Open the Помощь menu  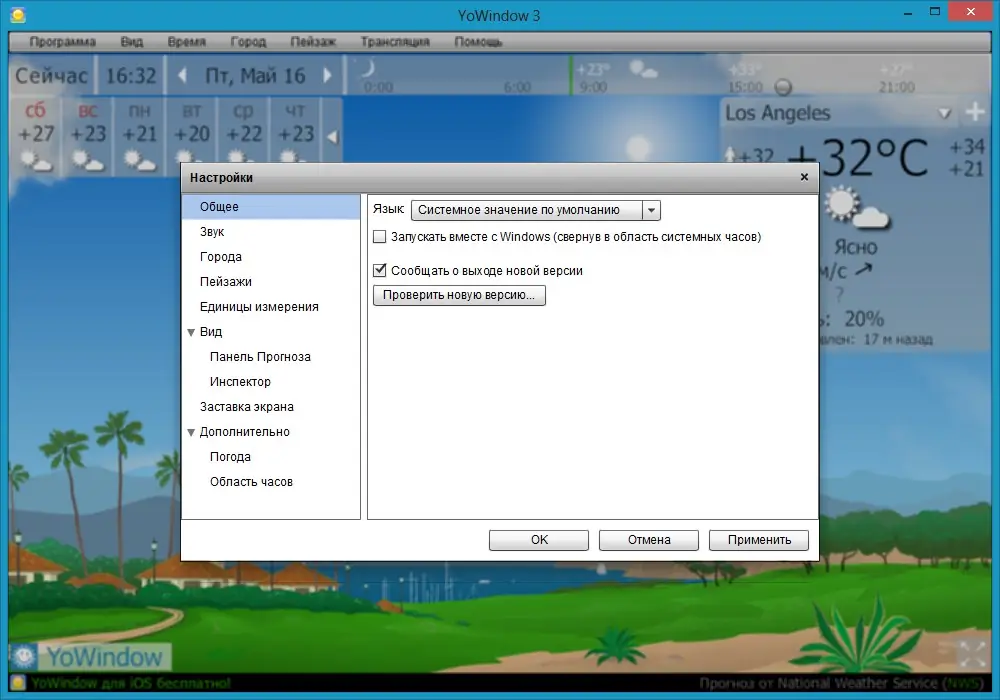[x=478, y=41]
